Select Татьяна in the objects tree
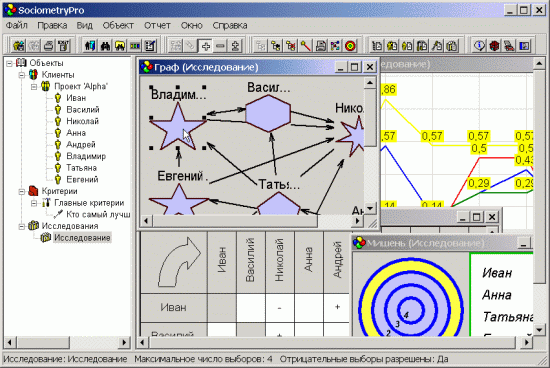The image size is (550, 368). pyautogui.click(x=81, y=168)
